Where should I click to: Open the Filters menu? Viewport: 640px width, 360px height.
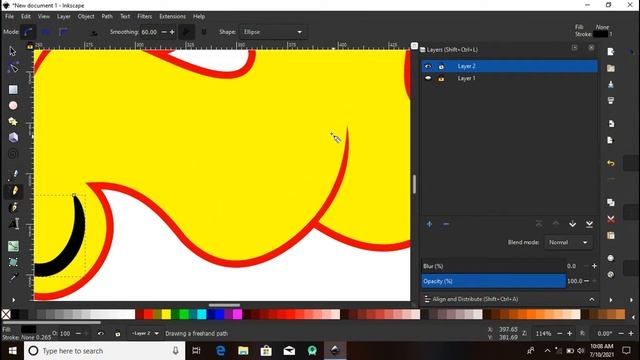tap(144, 16)
